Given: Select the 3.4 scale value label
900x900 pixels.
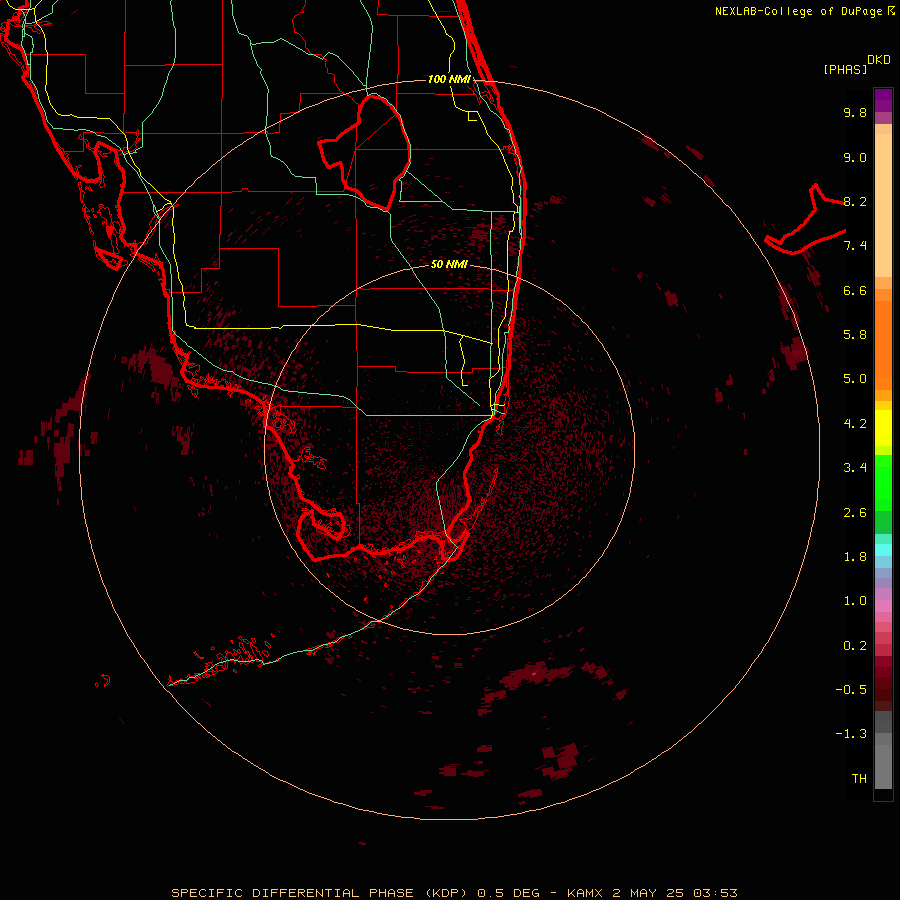Looking at the screenshot, I should tap(855, 468).
